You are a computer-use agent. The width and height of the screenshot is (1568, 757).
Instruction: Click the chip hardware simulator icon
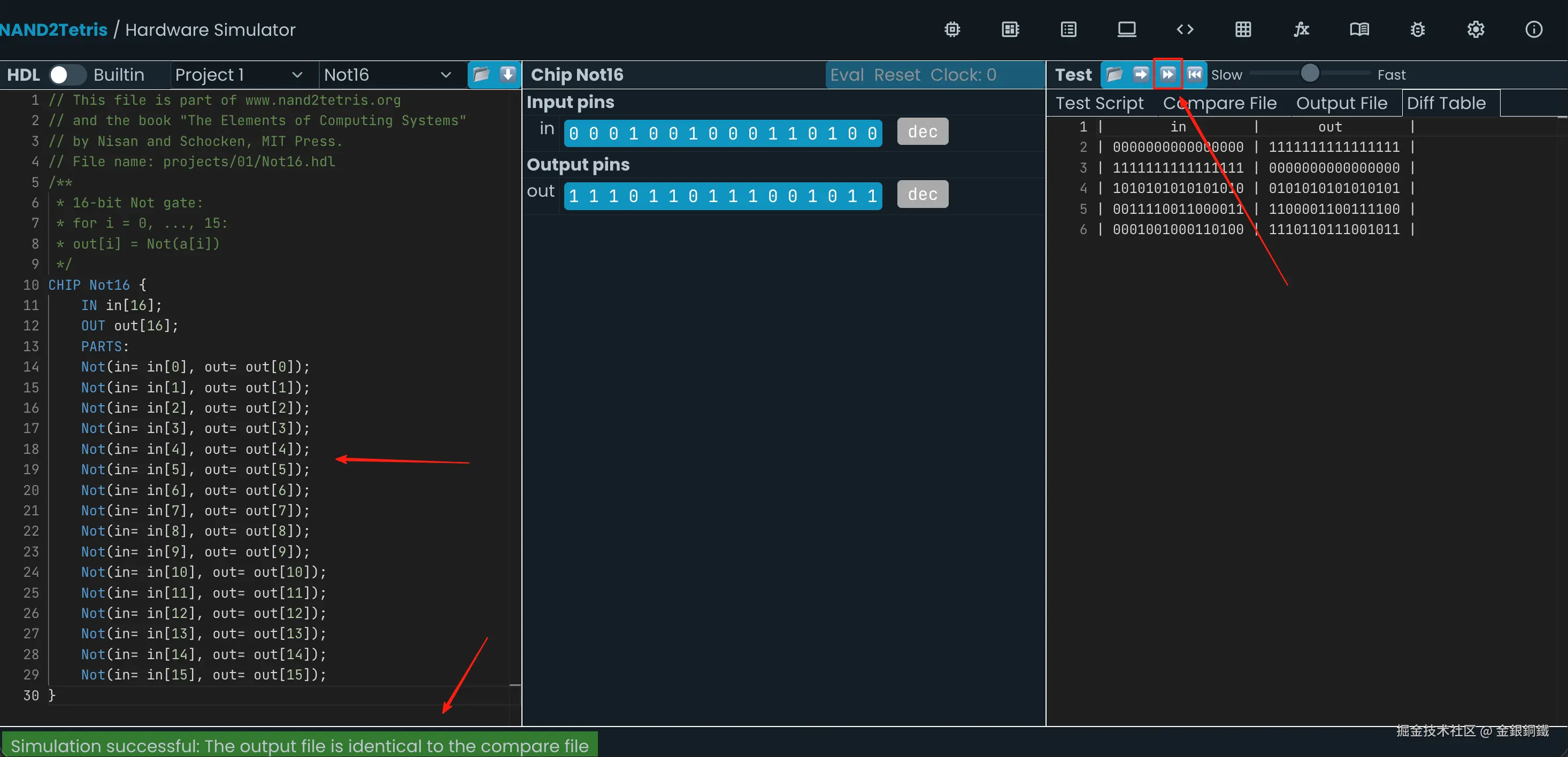(x=952, y=29)
